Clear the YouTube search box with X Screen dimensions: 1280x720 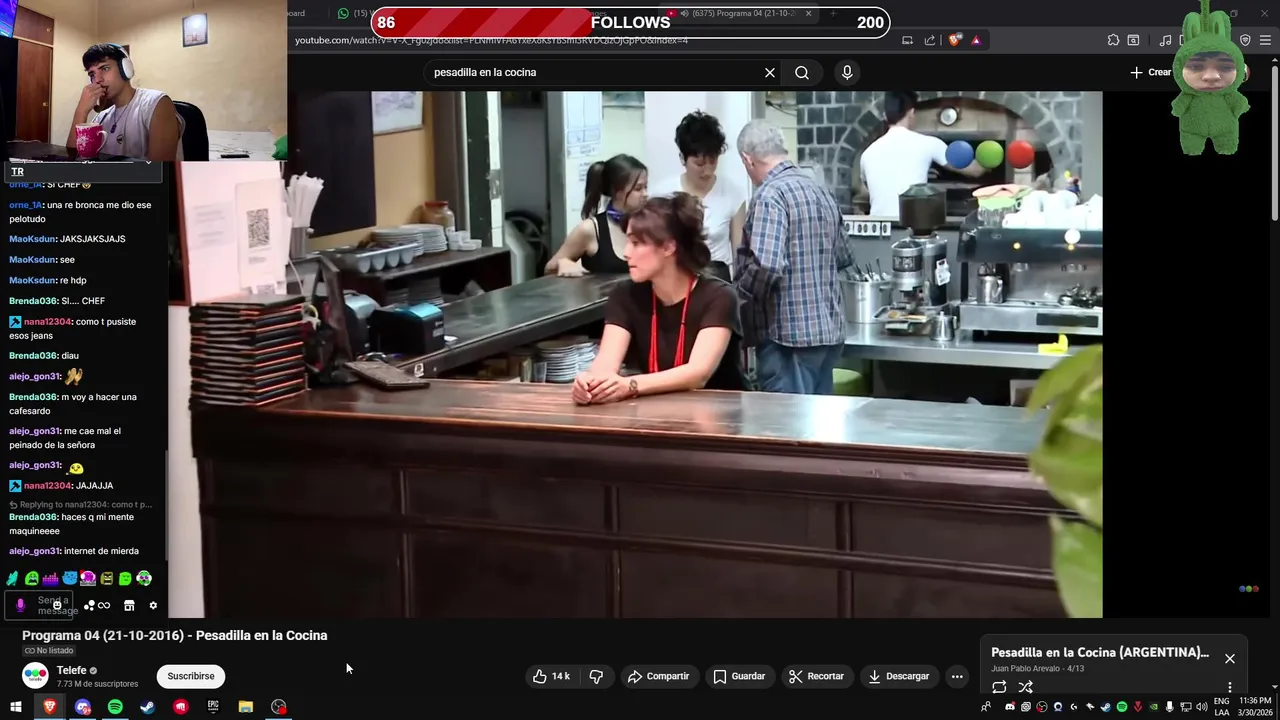click(770, 73)
